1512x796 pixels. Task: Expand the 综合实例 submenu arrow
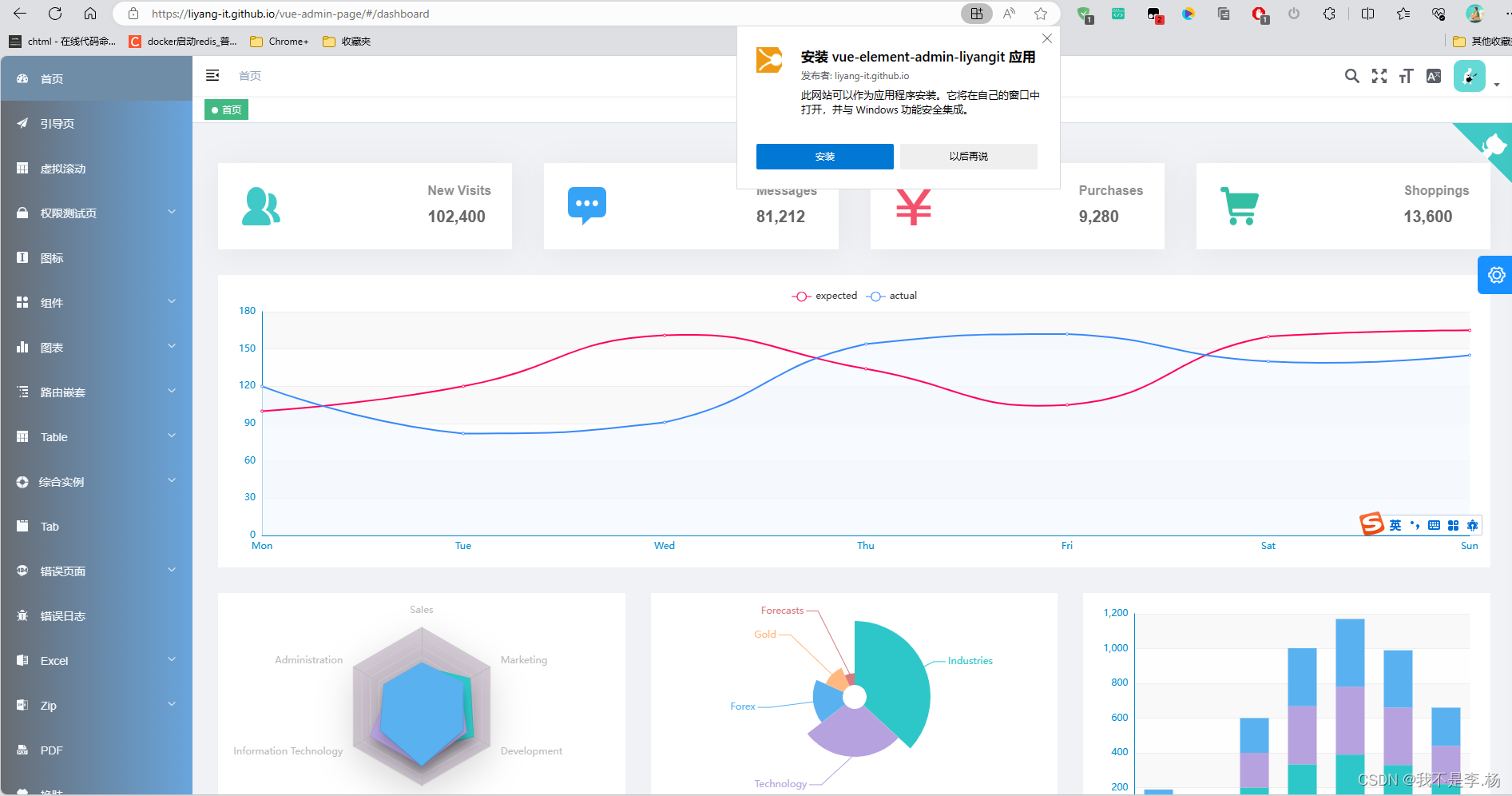tap(172, 480)
